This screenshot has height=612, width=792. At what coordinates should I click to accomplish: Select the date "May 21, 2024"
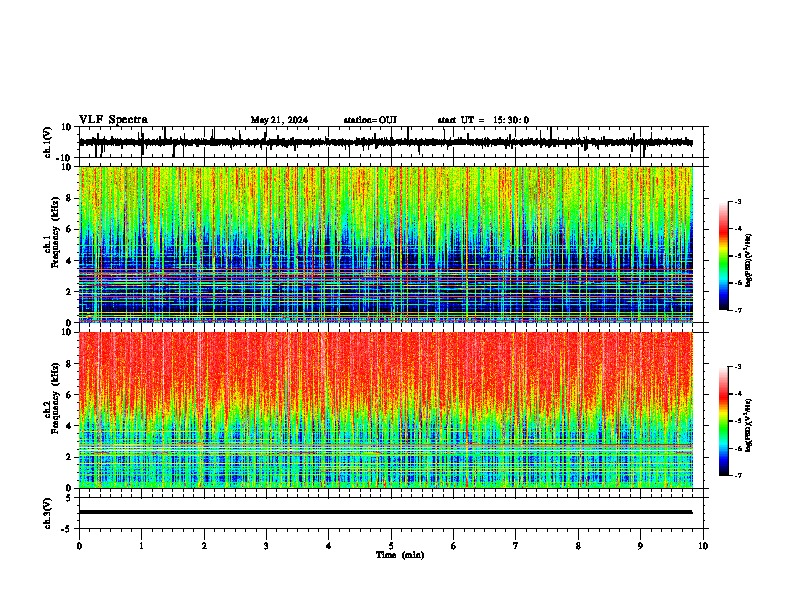[279, 120]
